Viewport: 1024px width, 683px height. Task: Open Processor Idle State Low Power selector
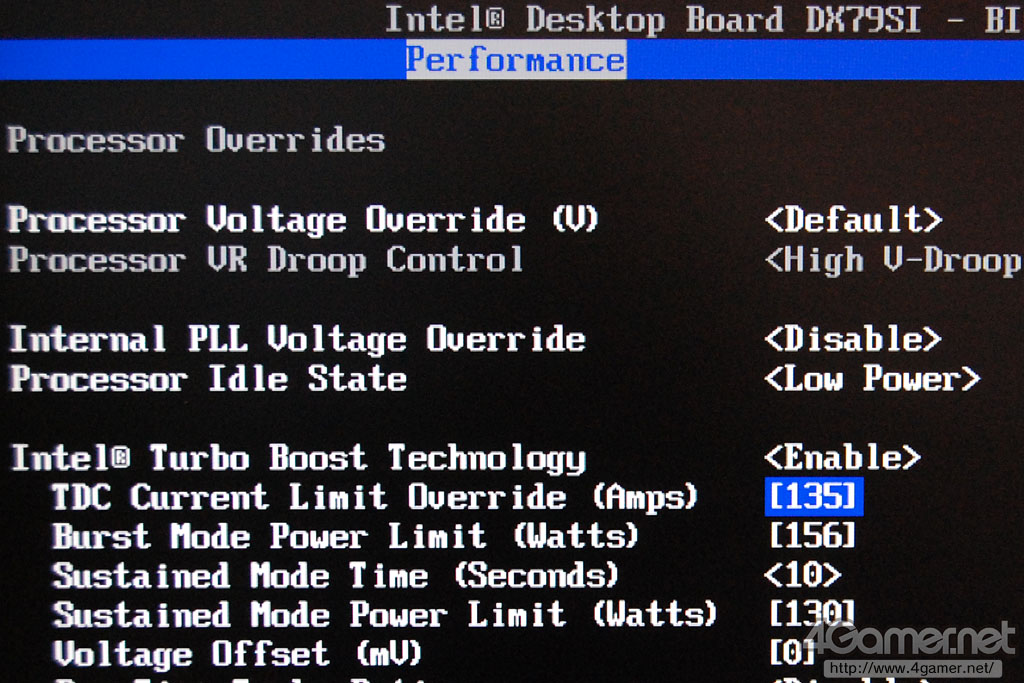(x=872, y=379)
